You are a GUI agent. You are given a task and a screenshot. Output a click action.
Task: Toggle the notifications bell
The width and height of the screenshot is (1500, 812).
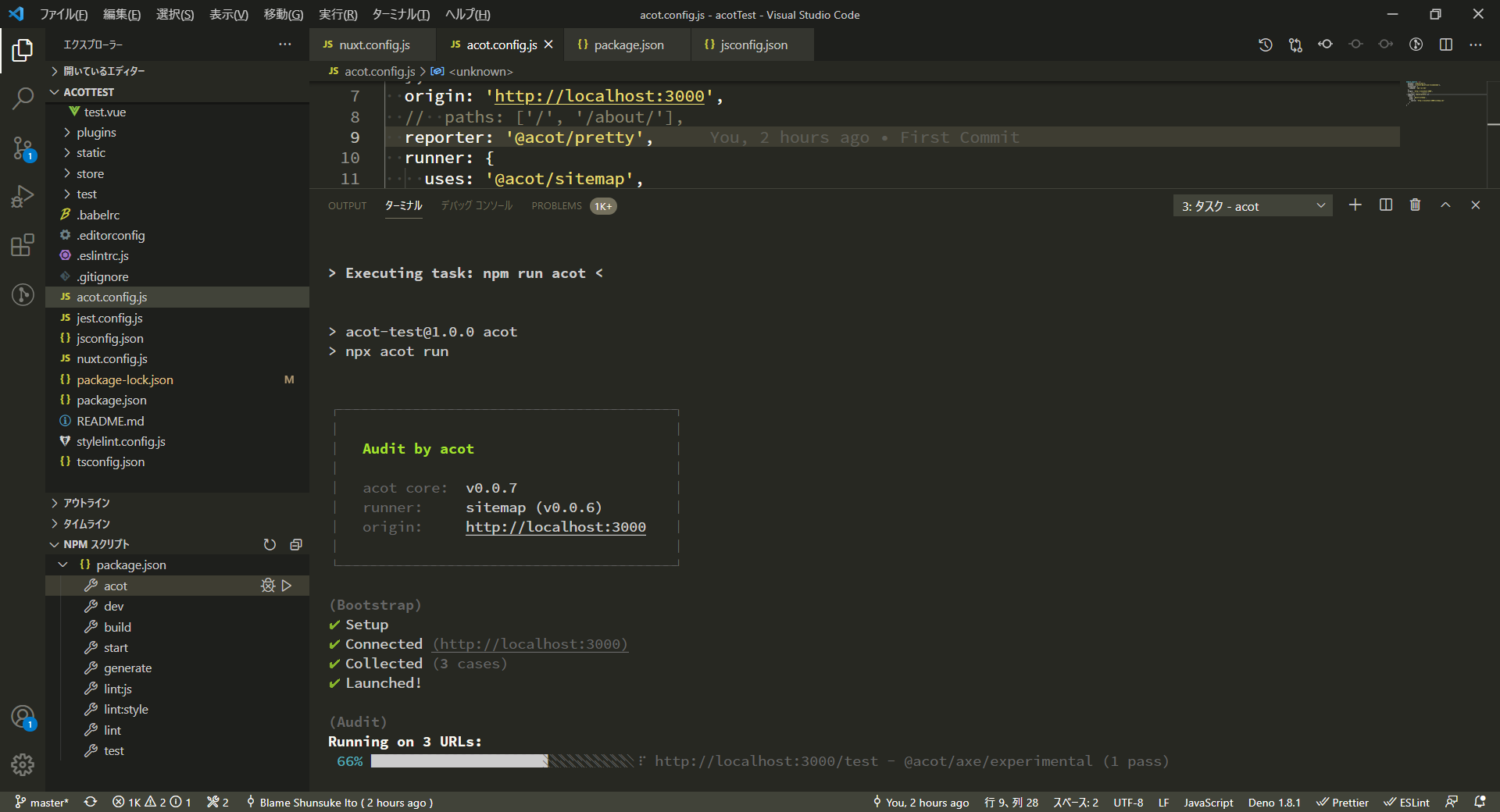pos(1479,802)
